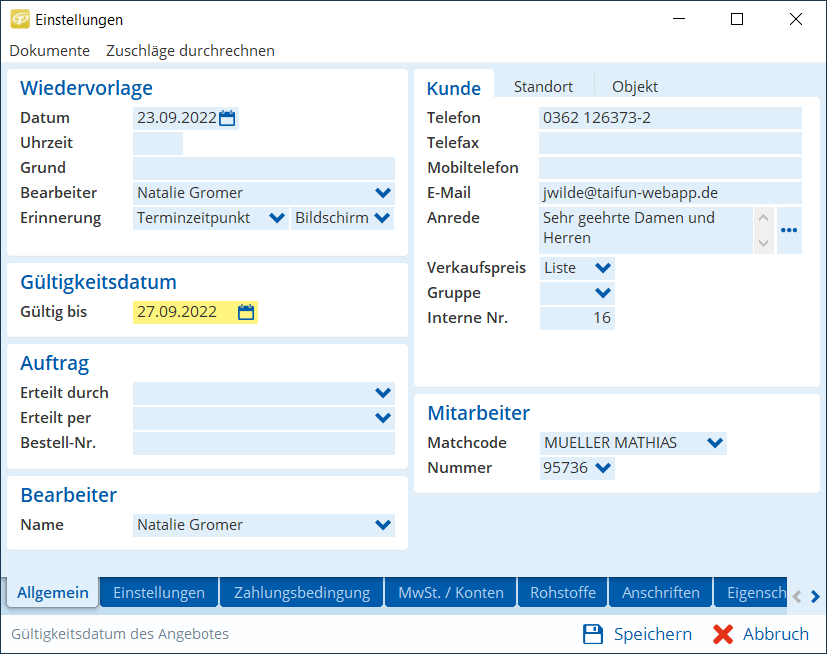Expand the Verkaufspreis Liste dropdown
This screenshot has height=654, width=827.
(602, 268)
